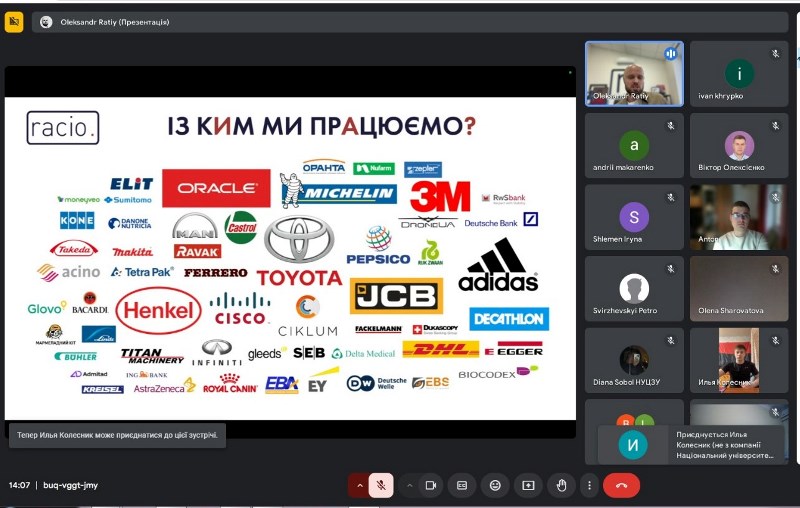Start presenting your screen
This screenshot has width=800, height=508.
click(528, 486)
